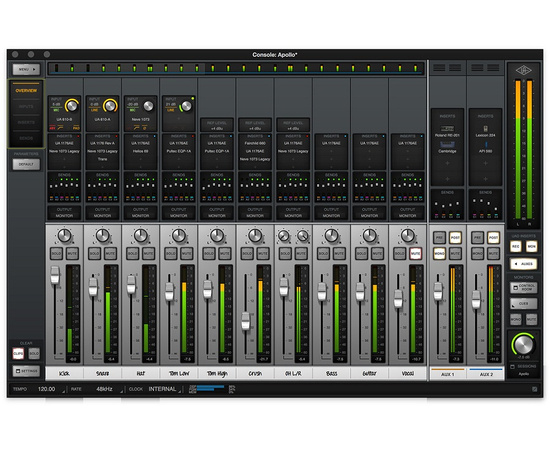The width and height of the screenshot is (550, 450).
Task: Click the window resize icon in the status bar
Action: (x=534, y=389)
